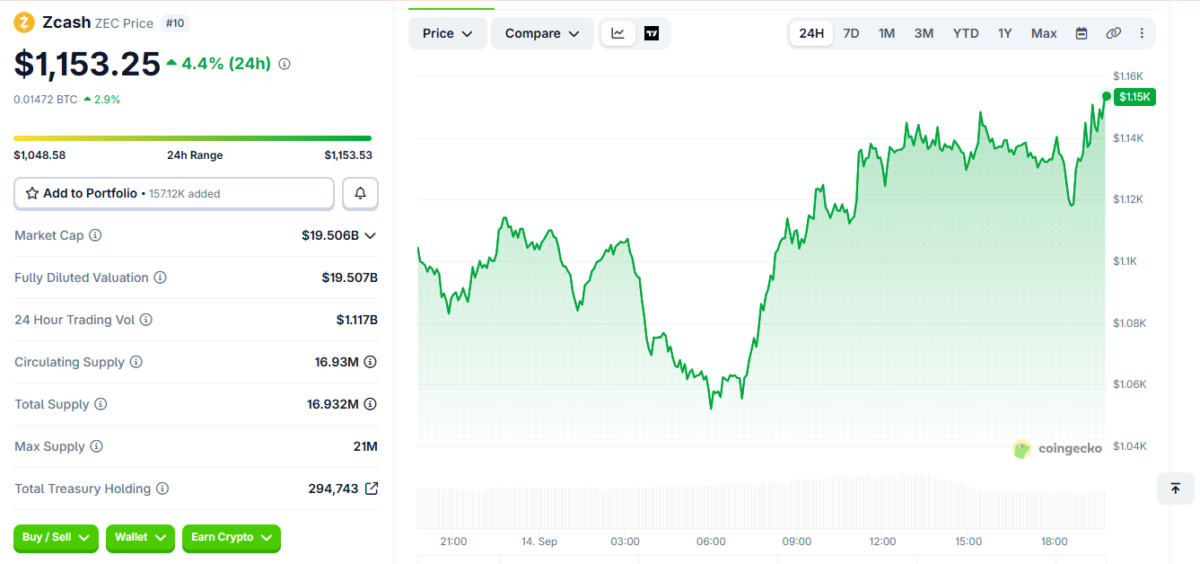Click the $1,153.25 price text

tap(87, 63)
